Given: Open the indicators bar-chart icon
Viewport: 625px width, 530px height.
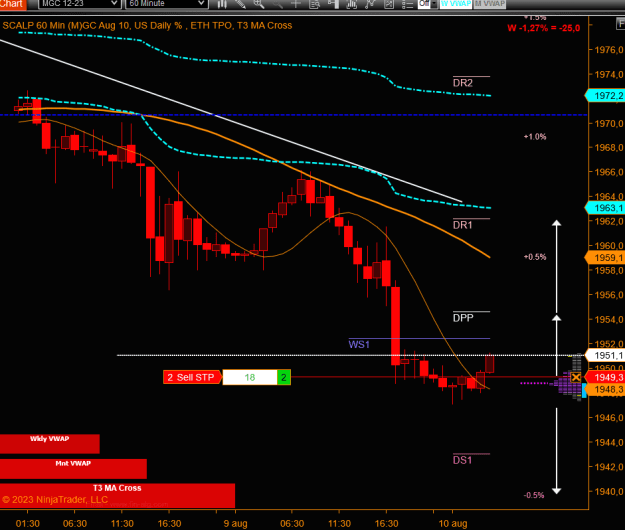Looking at the screenshot, I should (352, 4).
